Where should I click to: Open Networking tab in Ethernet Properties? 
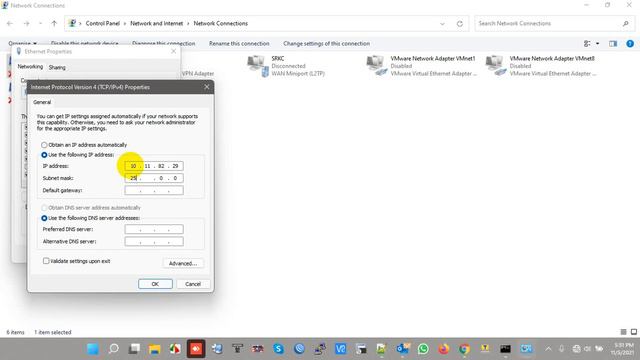pos(30,67)
